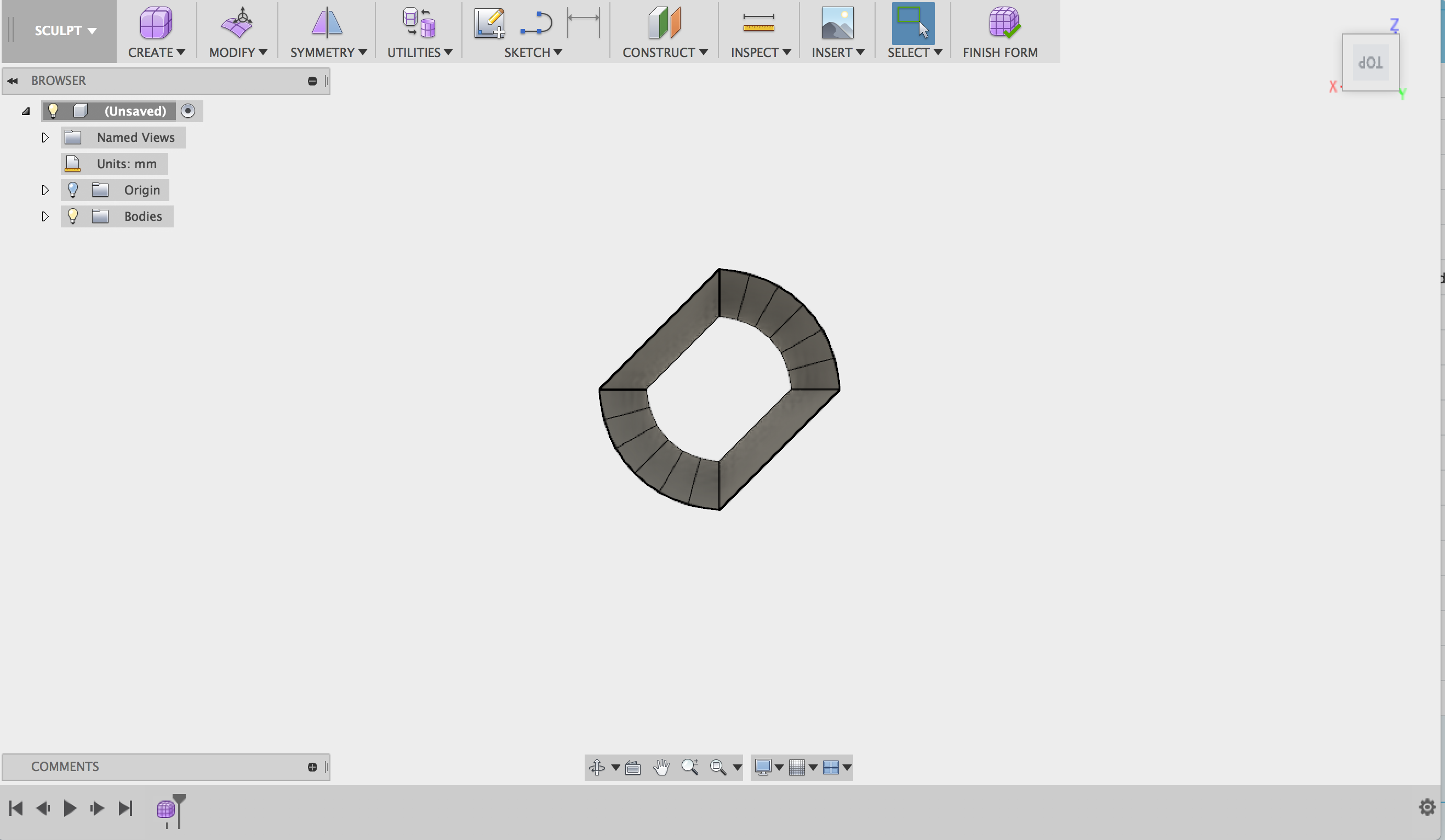Click the Display Settings monitor icon

[x=763, y=767]
